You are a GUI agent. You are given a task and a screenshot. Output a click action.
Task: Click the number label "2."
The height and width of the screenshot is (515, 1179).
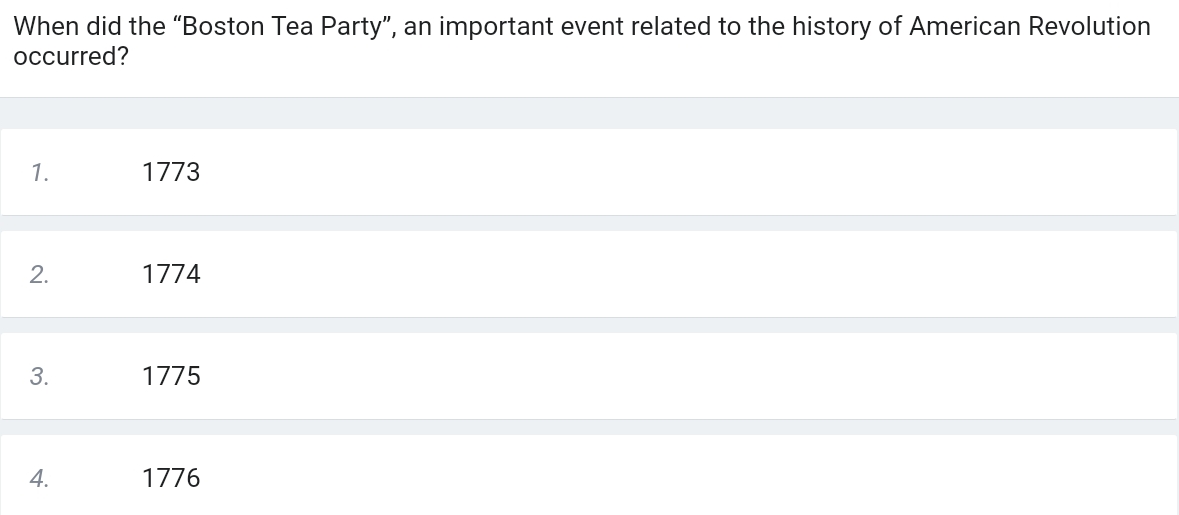(40, 275)
